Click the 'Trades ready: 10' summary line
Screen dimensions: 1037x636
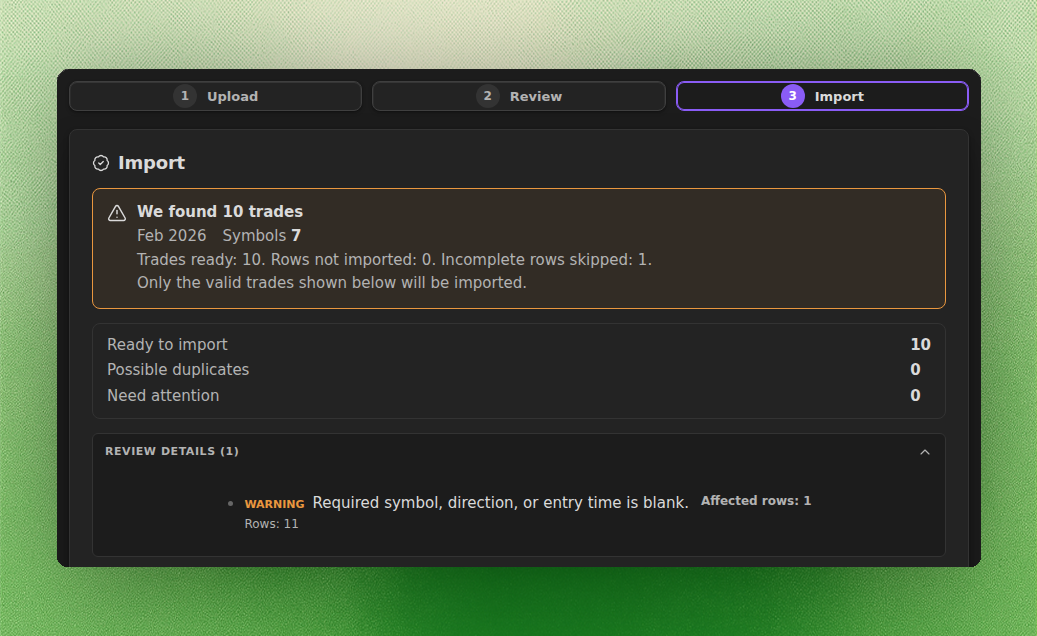394,260
